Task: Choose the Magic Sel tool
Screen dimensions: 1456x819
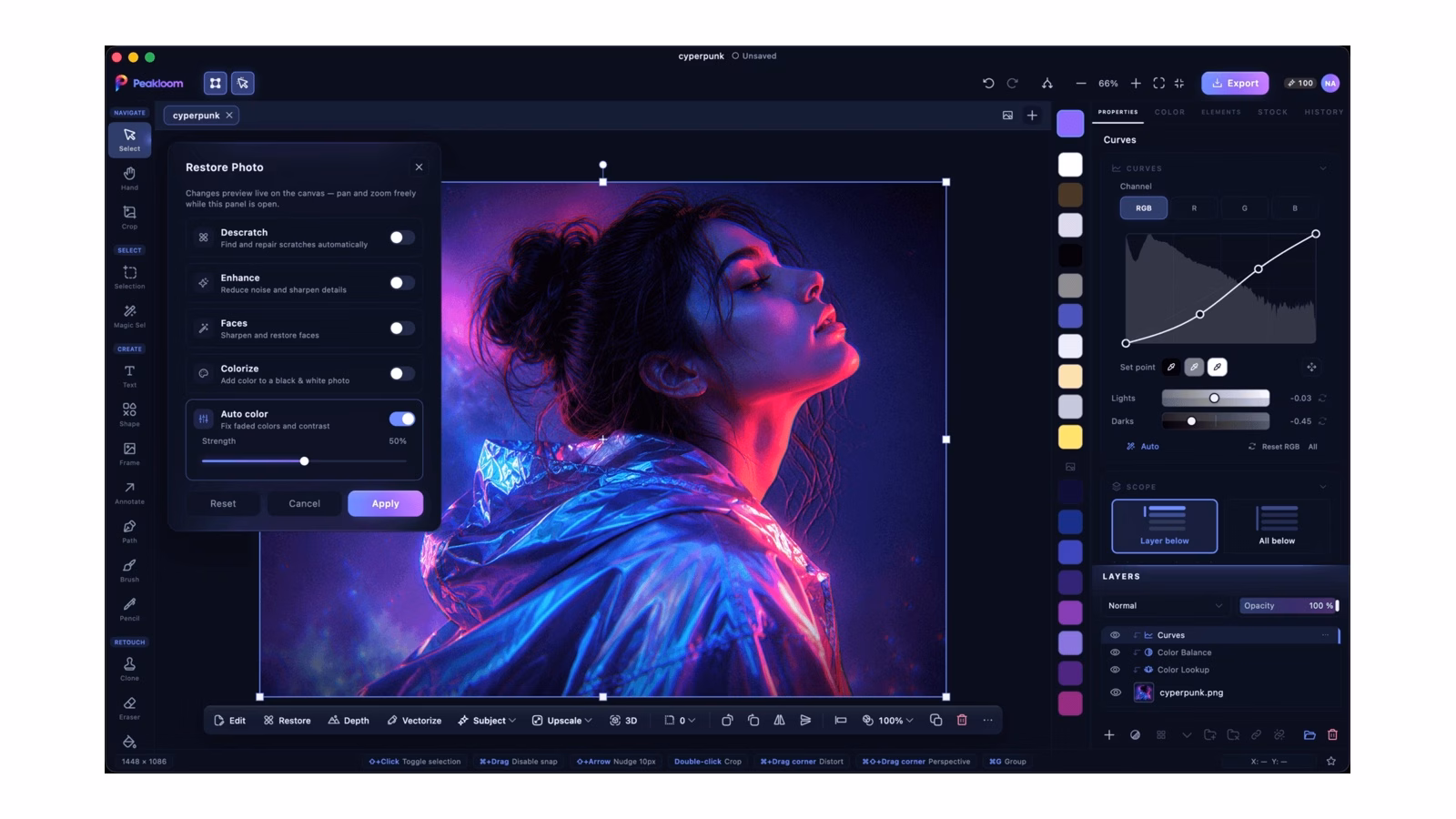Action: [x=129, y=316]
